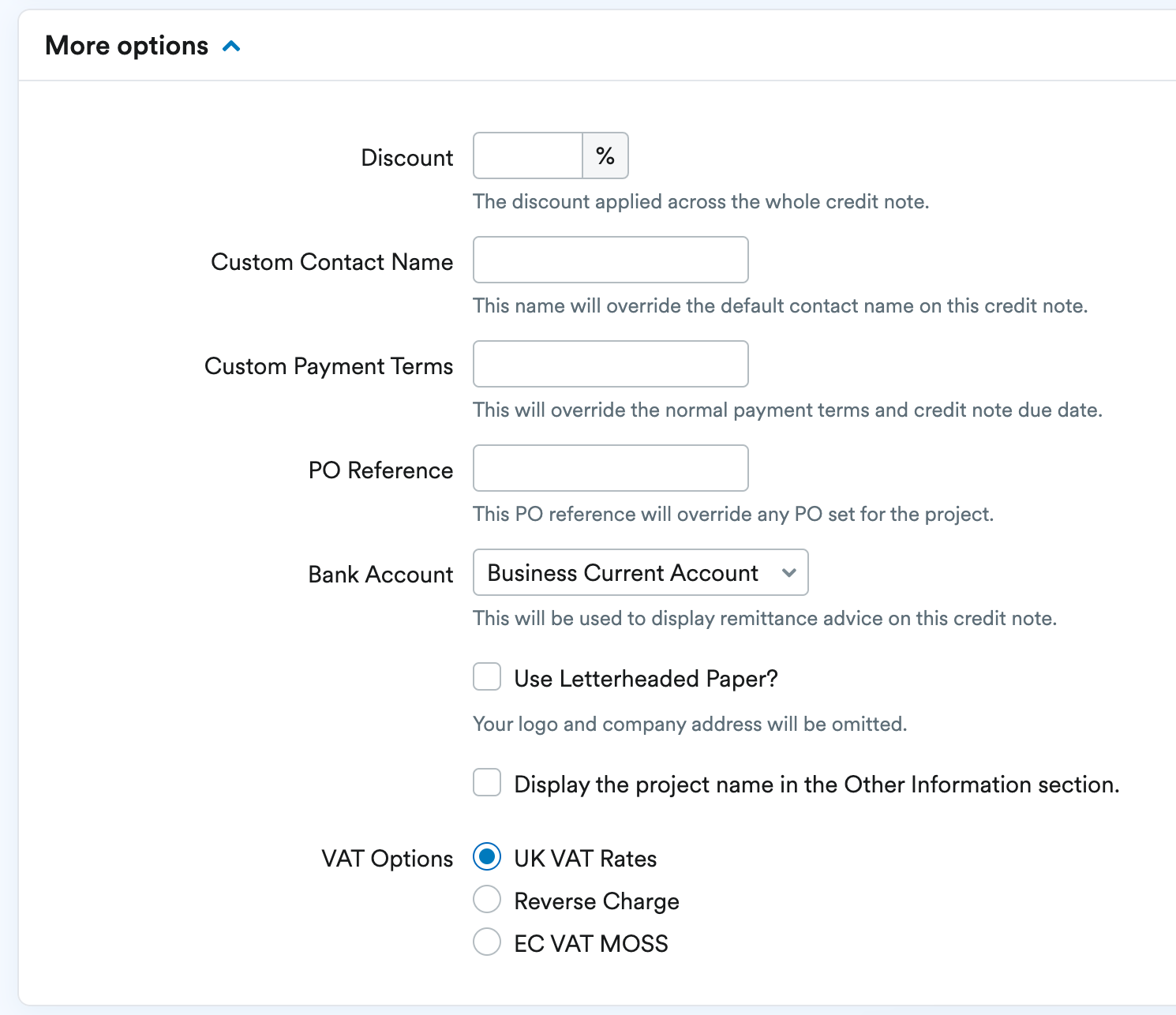
Task: Click the VAT Options label
Action: (x=388, y=859)
